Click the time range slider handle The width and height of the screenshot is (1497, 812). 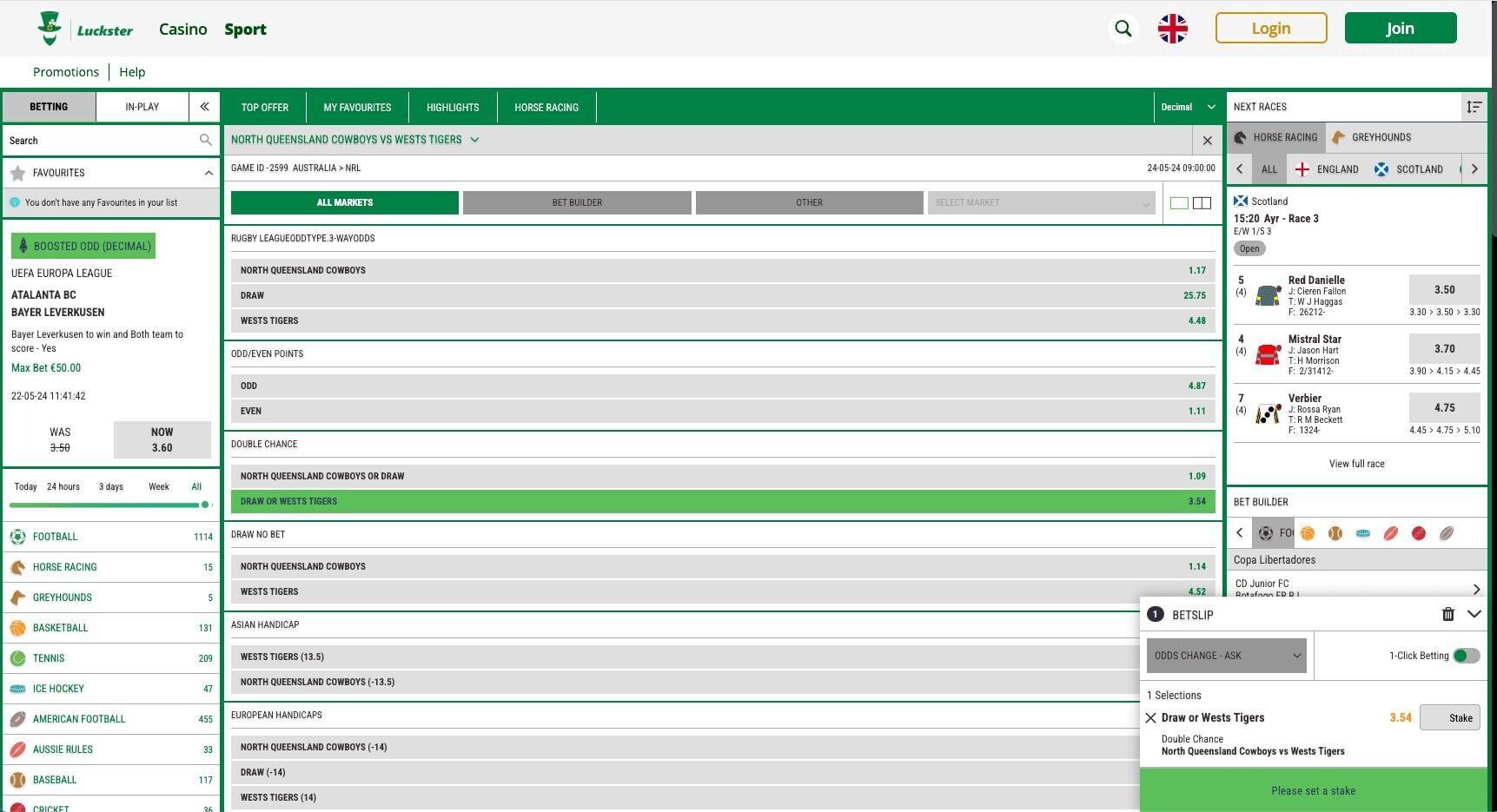point(205,505)
